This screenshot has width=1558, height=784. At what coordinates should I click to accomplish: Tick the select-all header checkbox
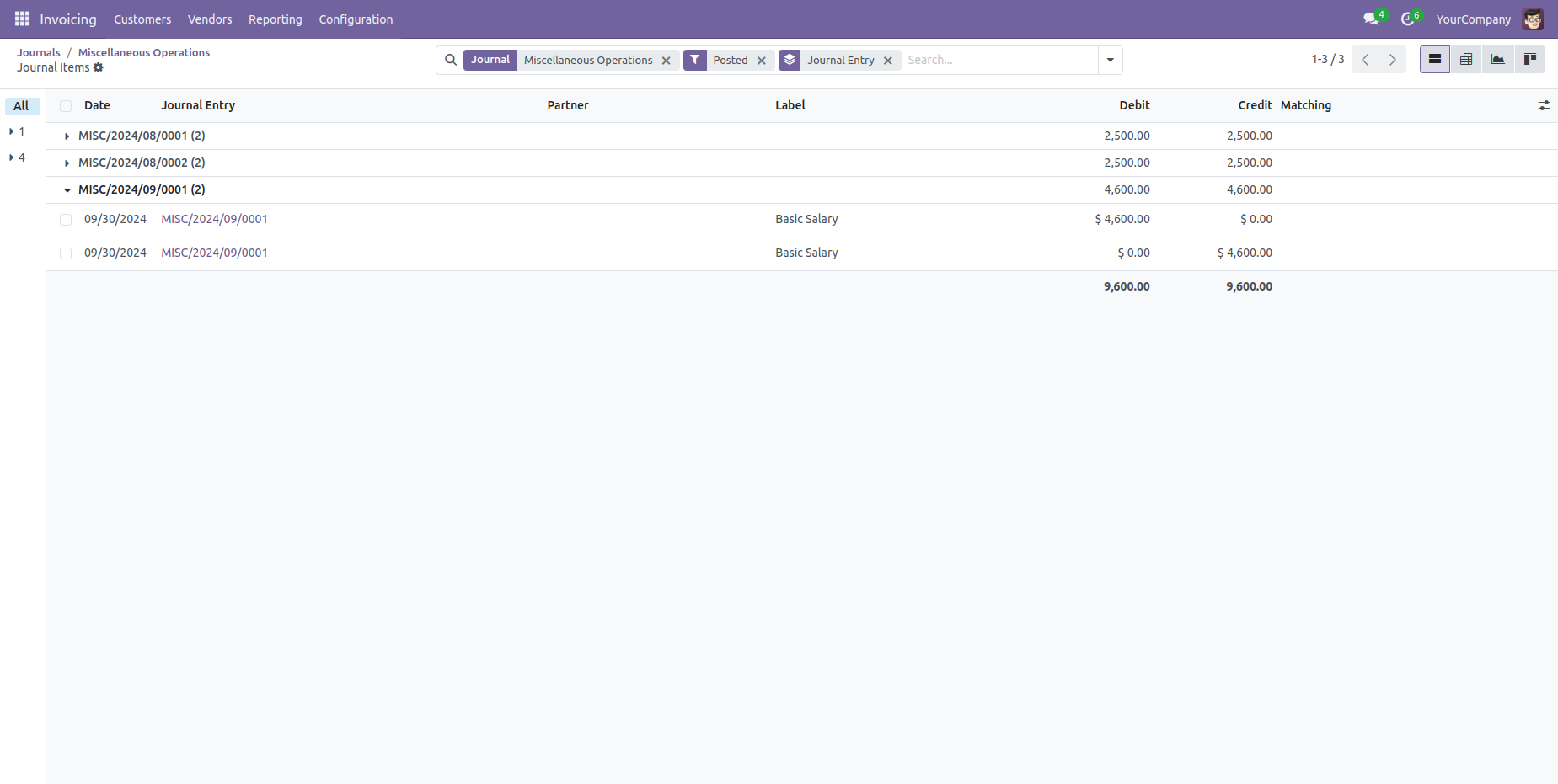[66, 106]
